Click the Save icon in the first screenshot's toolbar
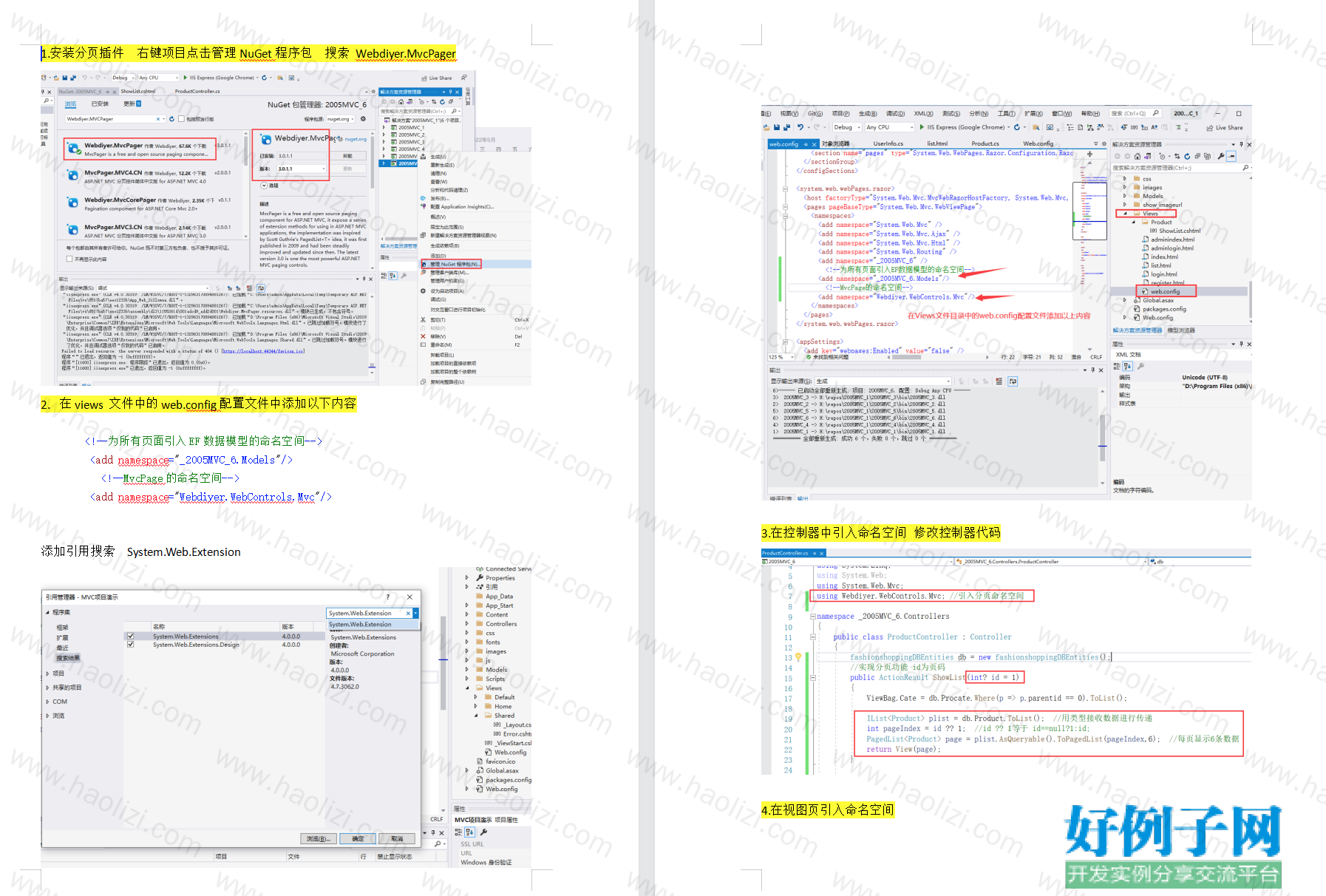This screenshot has height=896, width=1326. click(65, 78)
